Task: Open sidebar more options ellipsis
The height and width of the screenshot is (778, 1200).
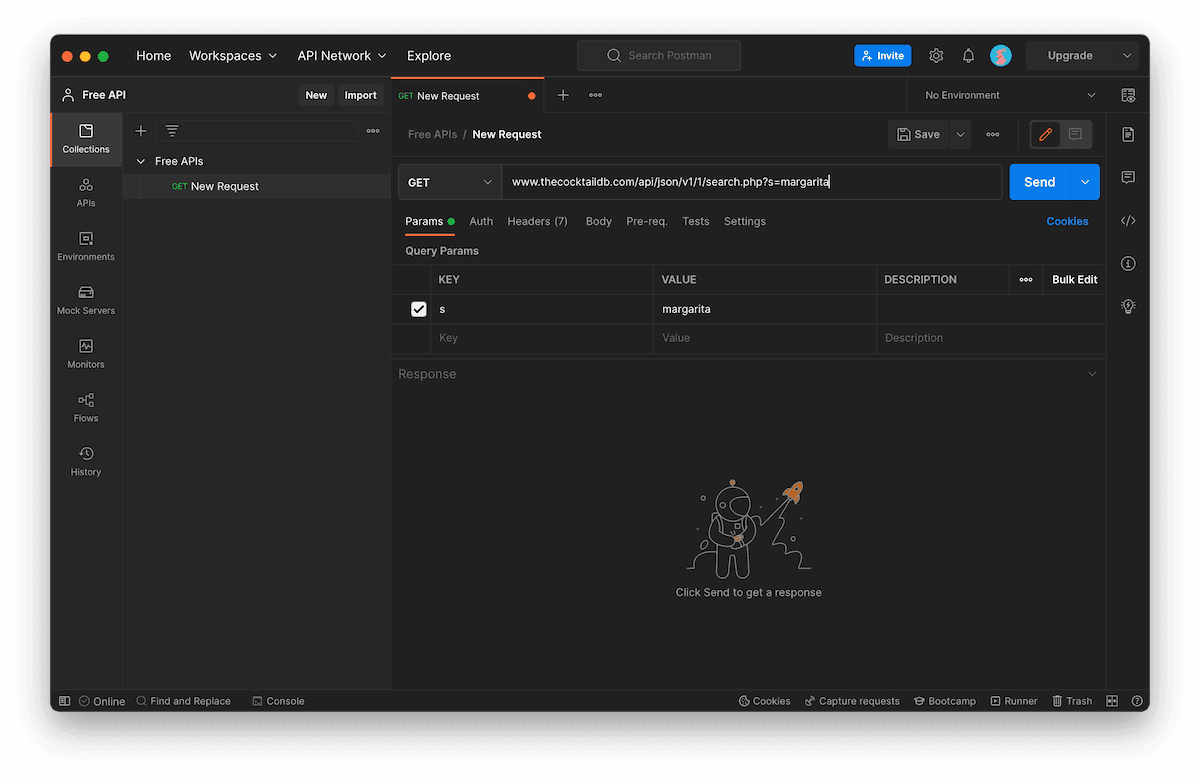Action: click(x=373, y=131)
